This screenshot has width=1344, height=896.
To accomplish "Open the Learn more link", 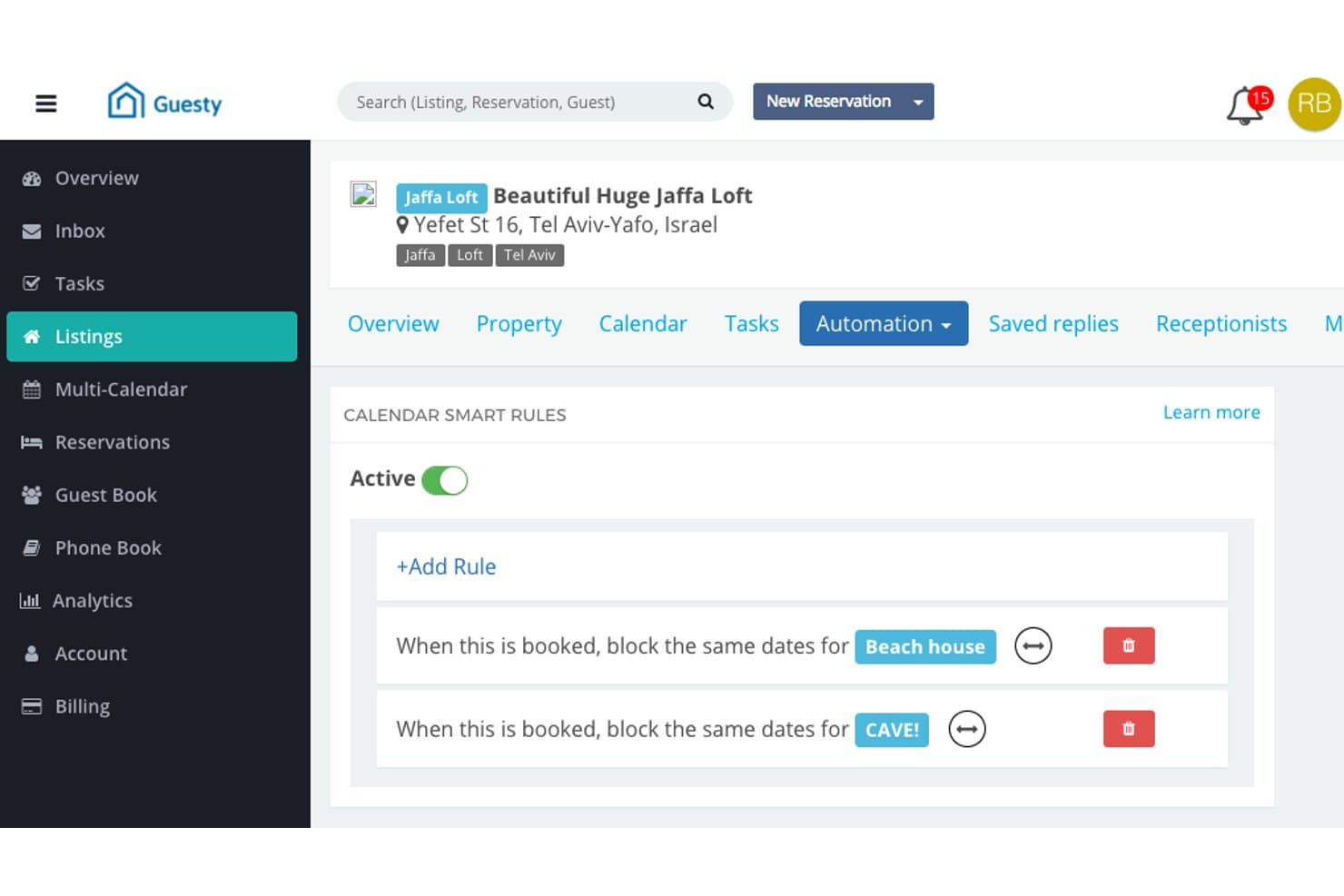I will [1211, 412].
